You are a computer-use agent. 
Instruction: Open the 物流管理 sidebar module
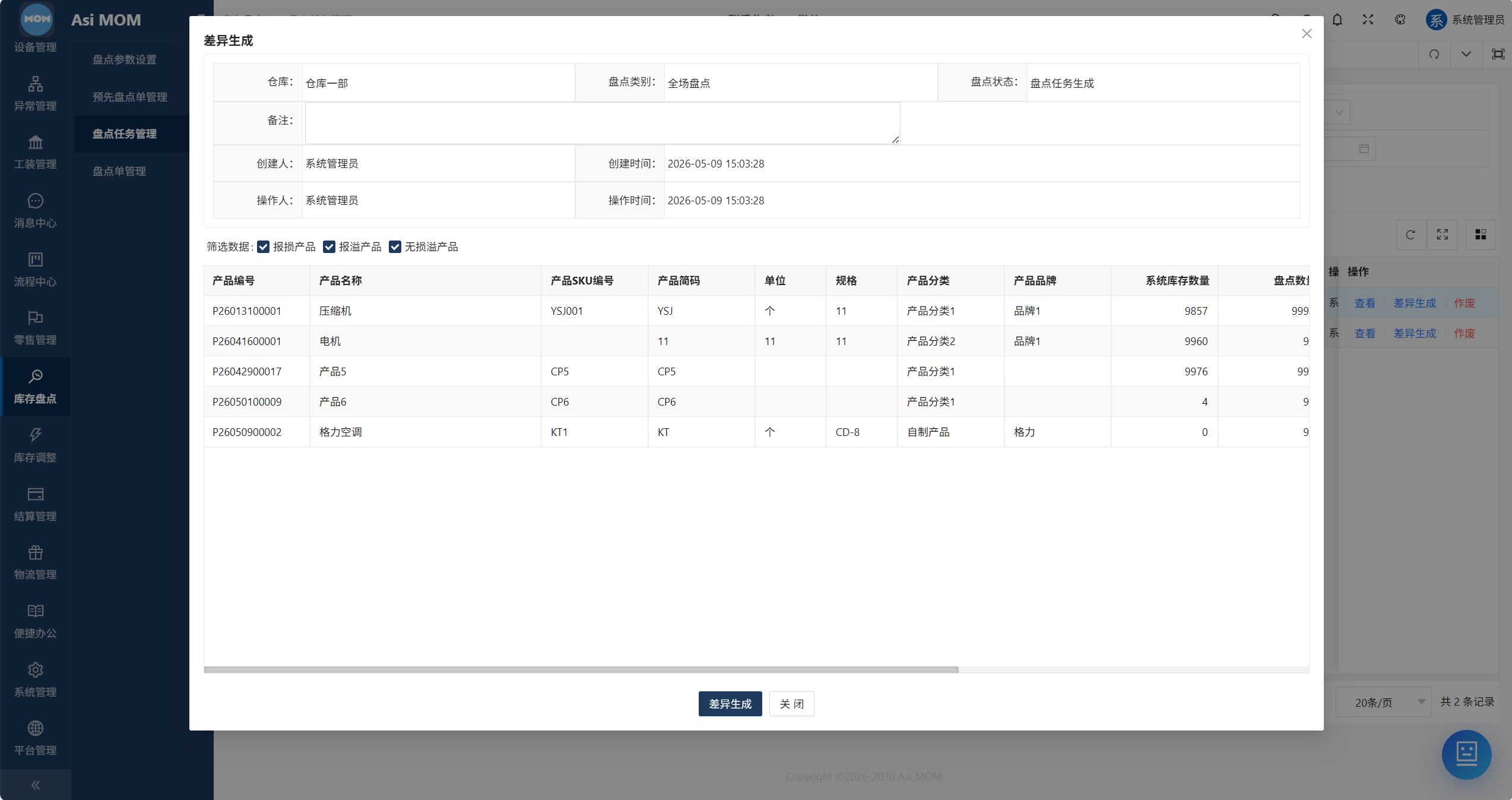pyautogui.click(x=35, y=562)
